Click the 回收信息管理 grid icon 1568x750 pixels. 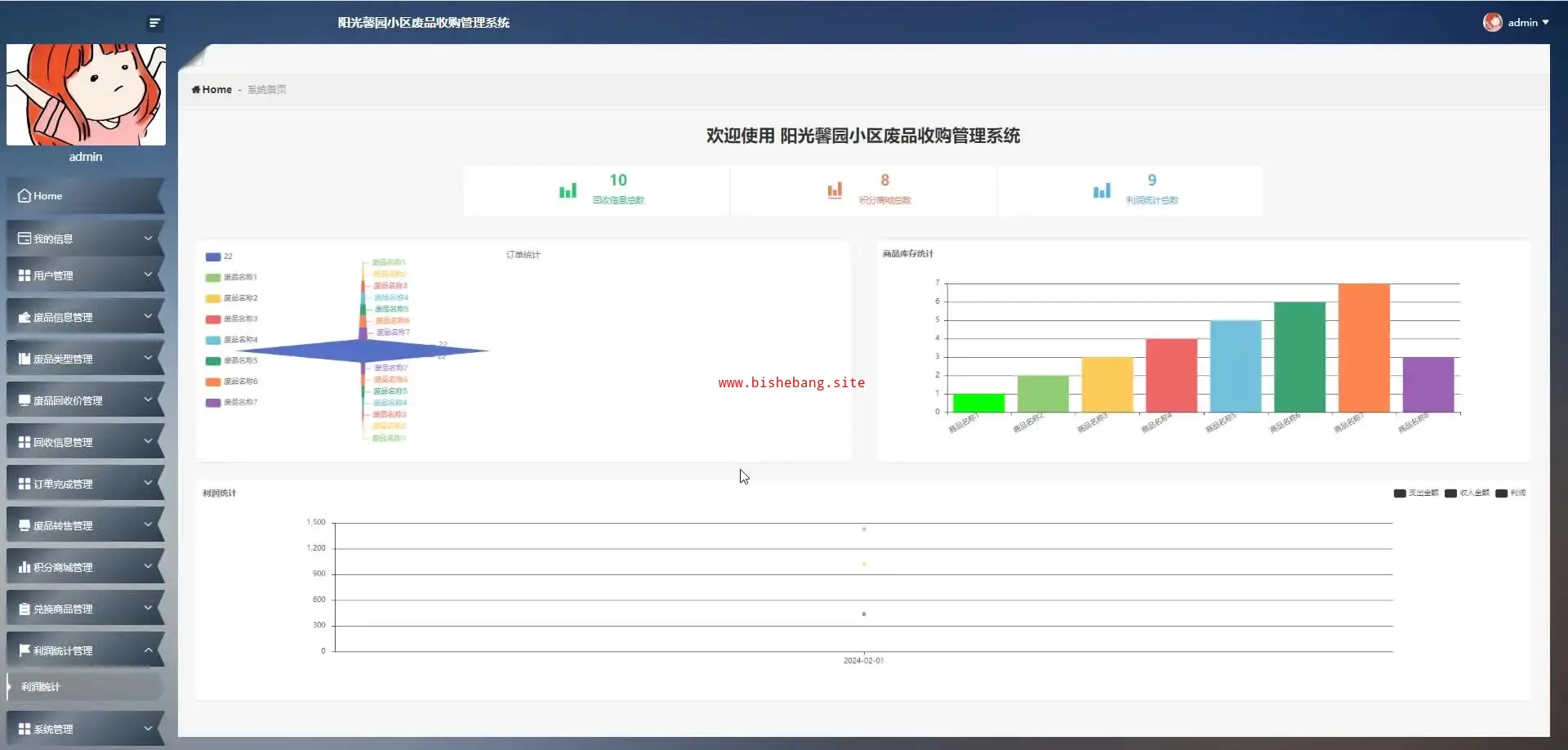click(x=24, y=443)
